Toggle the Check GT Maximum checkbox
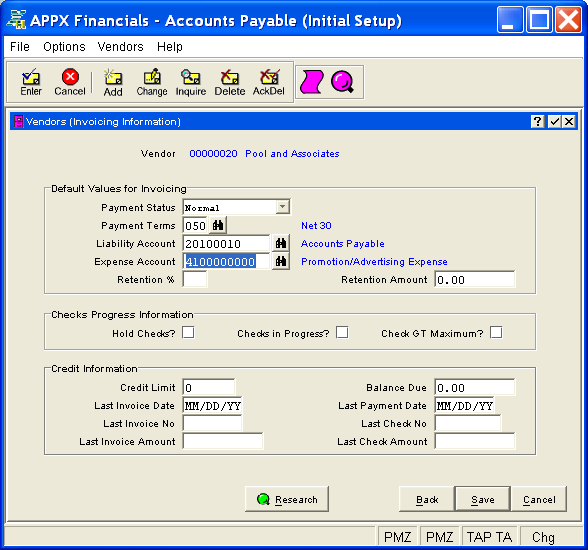The image size is (588, 550). point(496,332)
